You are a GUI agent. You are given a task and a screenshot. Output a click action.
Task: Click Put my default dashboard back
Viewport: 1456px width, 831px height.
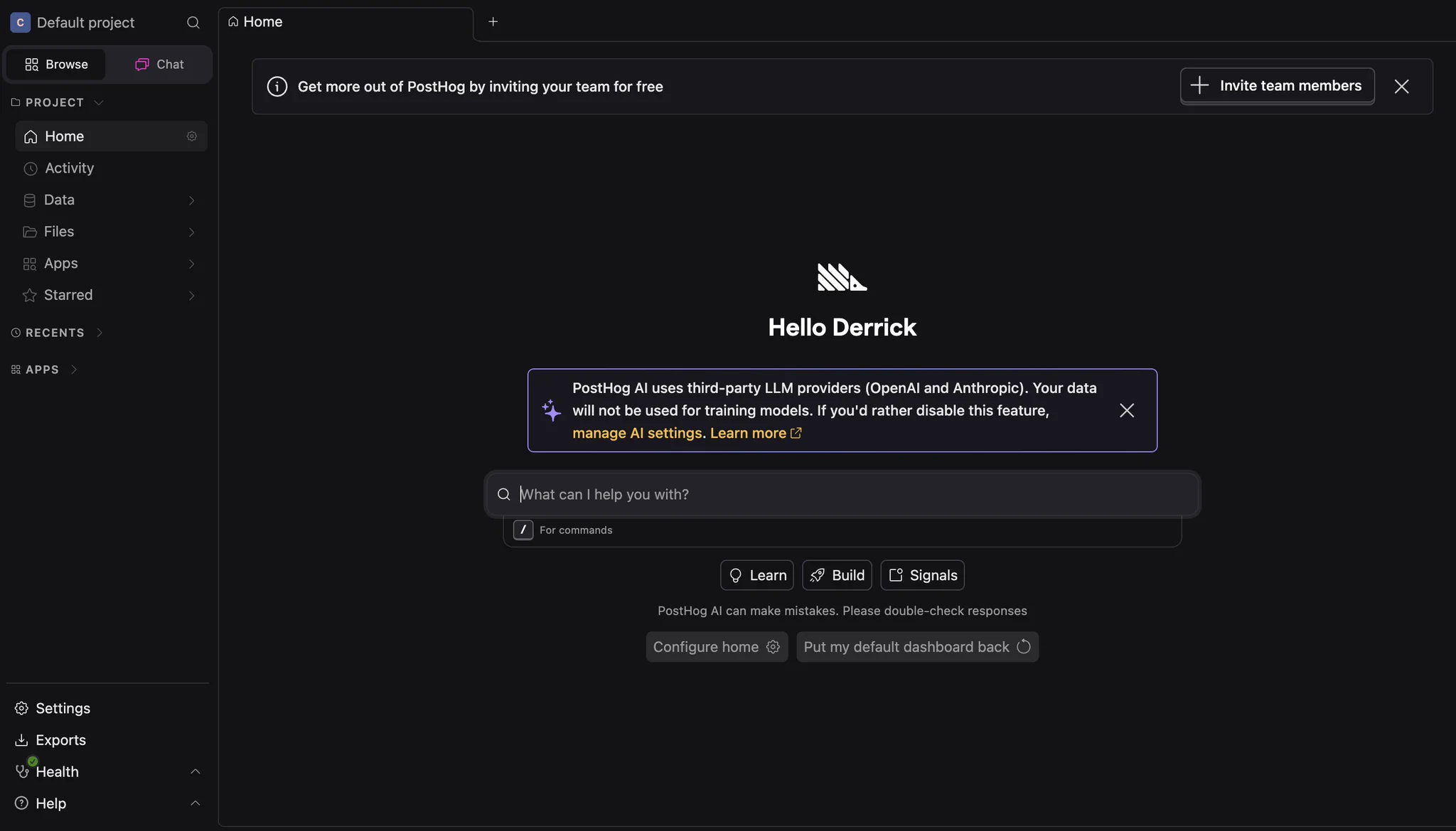tap(917, 647)
